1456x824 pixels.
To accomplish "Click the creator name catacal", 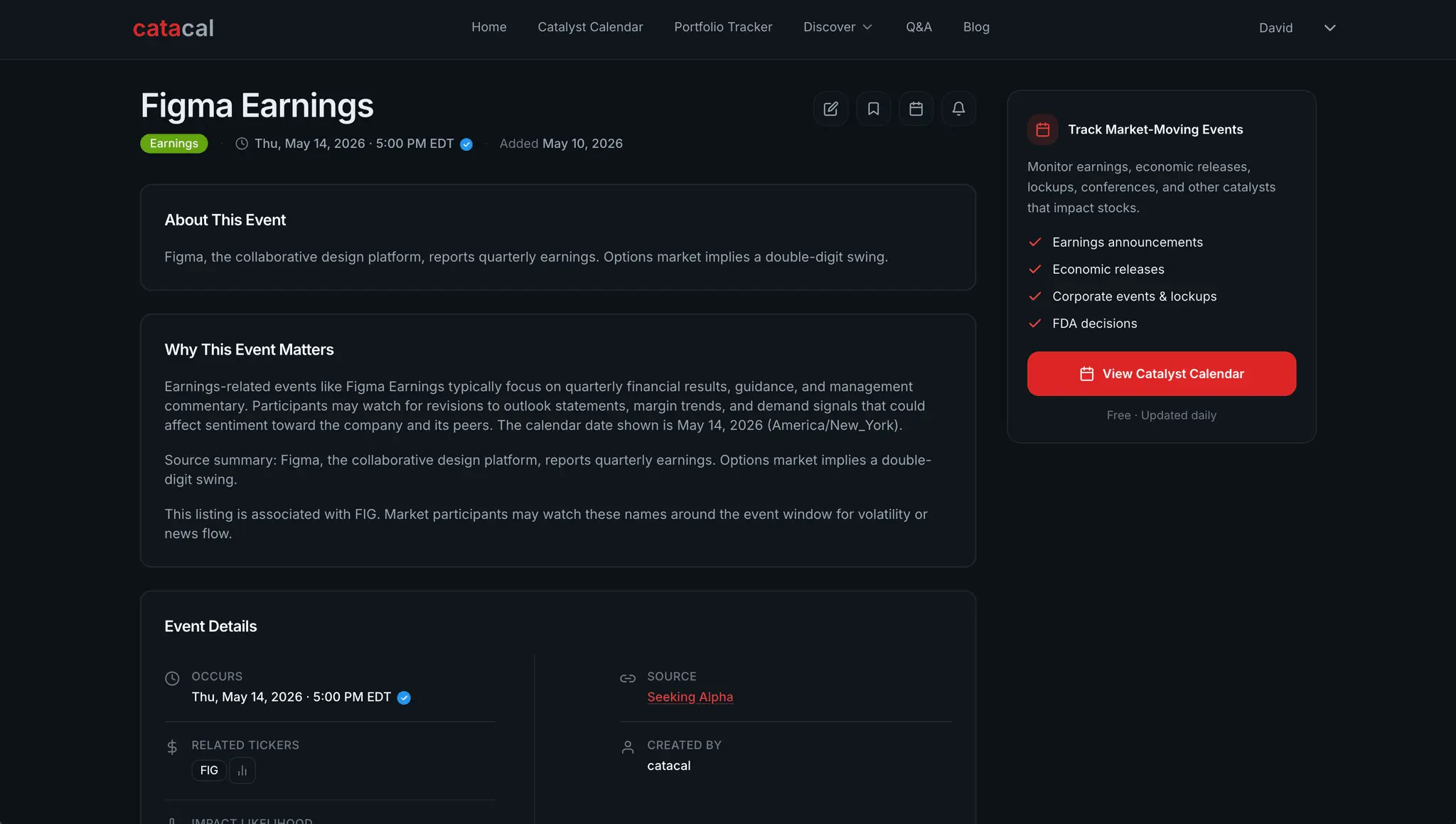I will [x=668, y=766].
